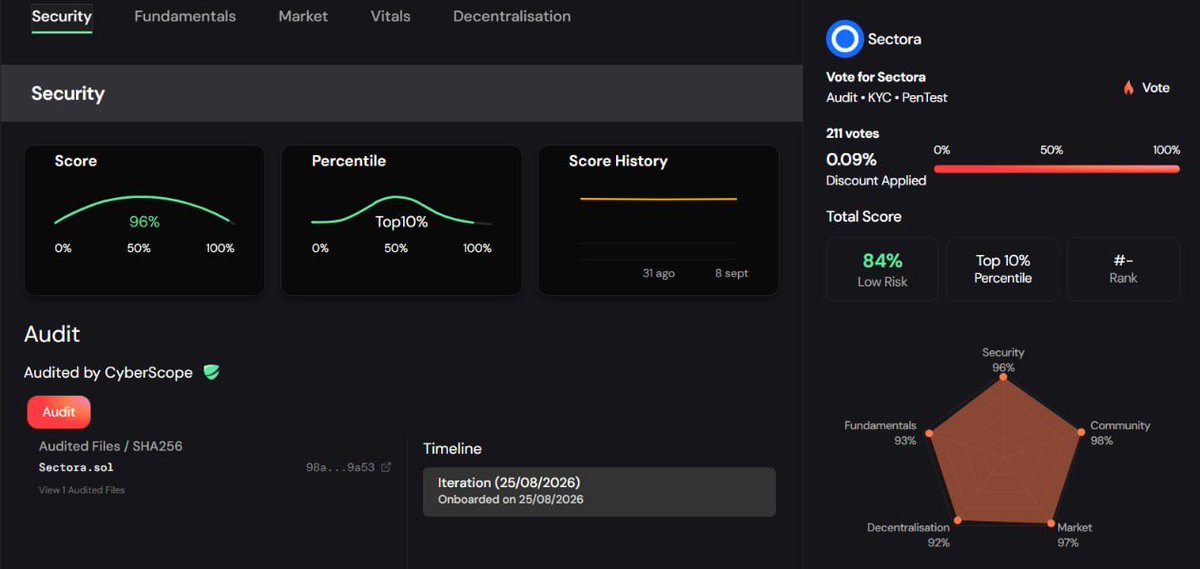This screenshot has width=1200, height=569.
Task: Click the Market 97% radar point
Action: point(1052,522)
